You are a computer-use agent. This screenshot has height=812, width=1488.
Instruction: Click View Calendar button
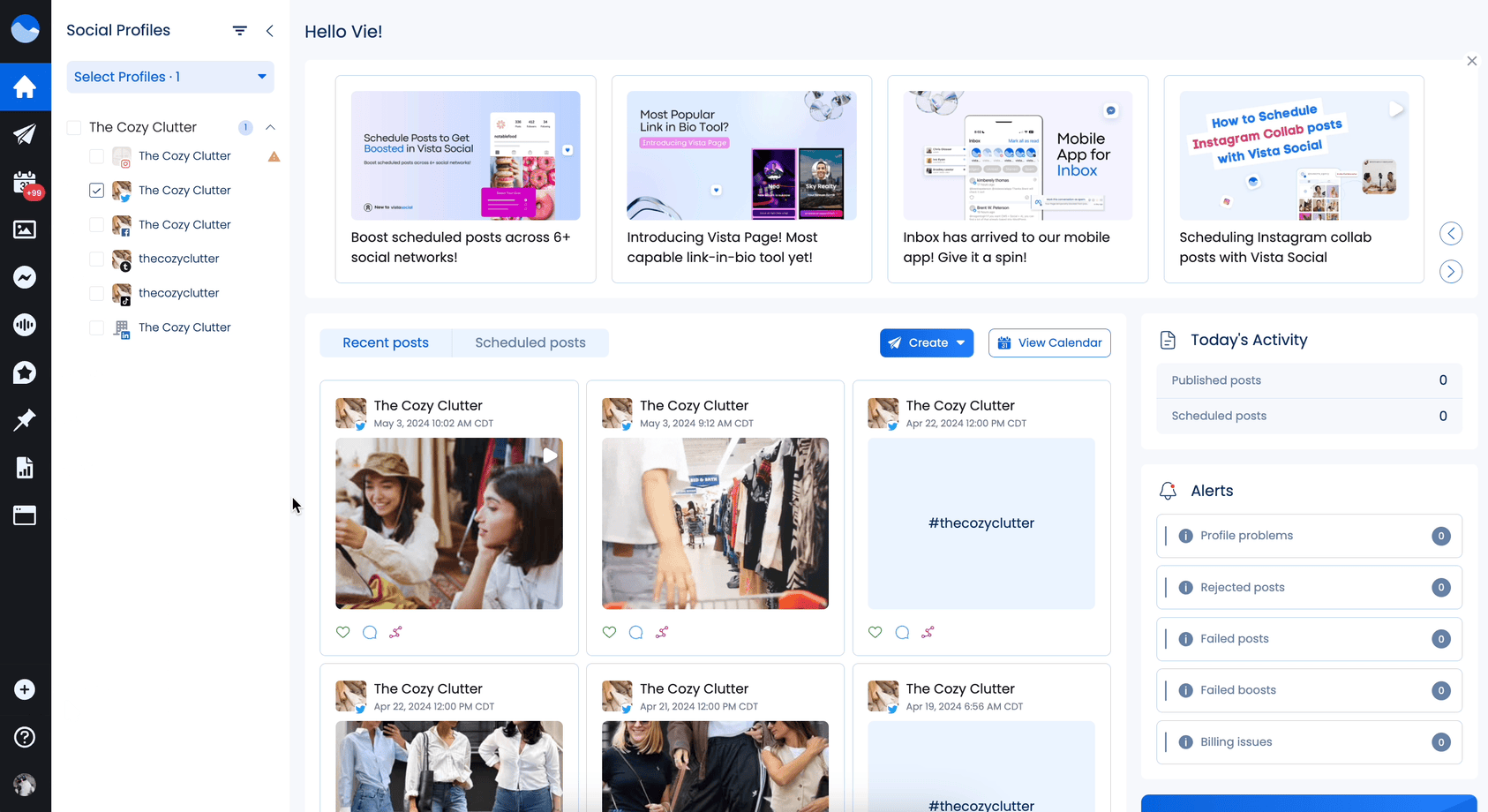1049,342
